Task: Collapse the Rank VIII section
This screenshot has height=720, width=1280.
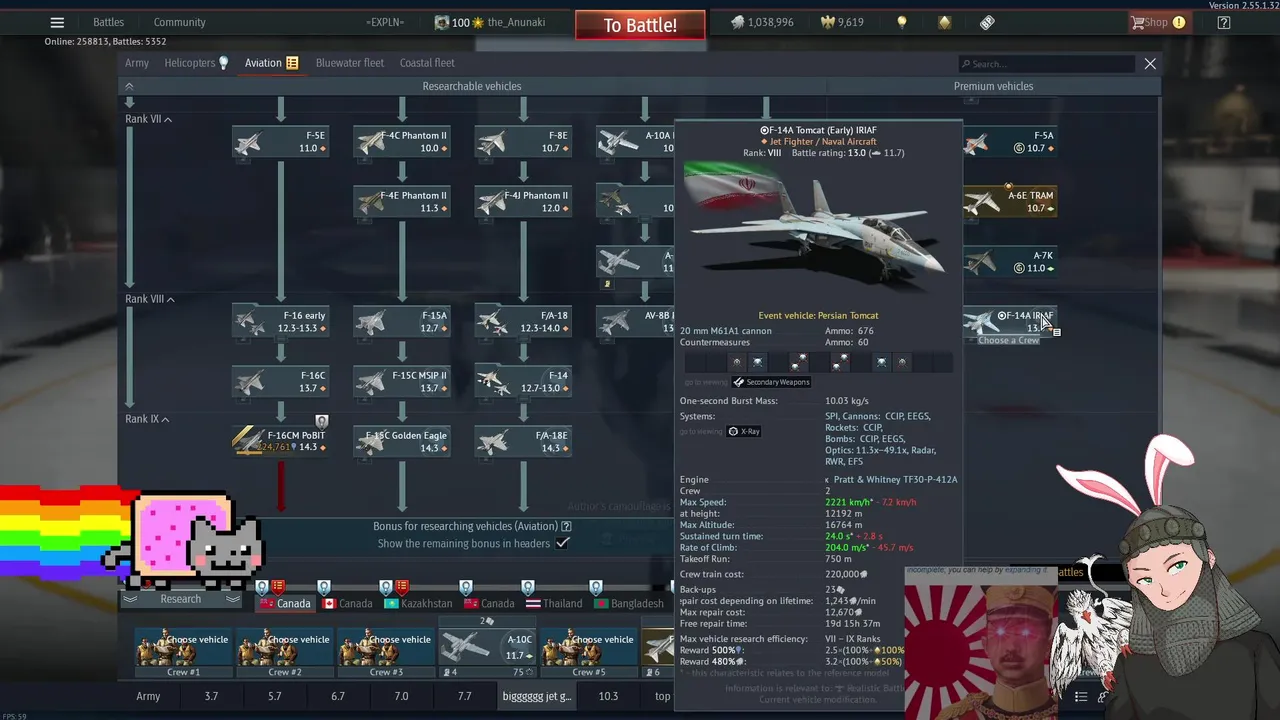Action: (x=150, y=299)
